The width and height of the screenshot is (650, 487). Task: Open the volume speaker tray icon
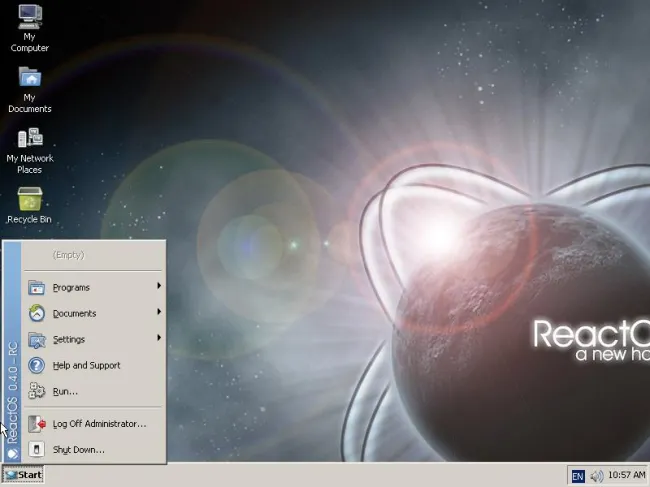pos(597,475)
